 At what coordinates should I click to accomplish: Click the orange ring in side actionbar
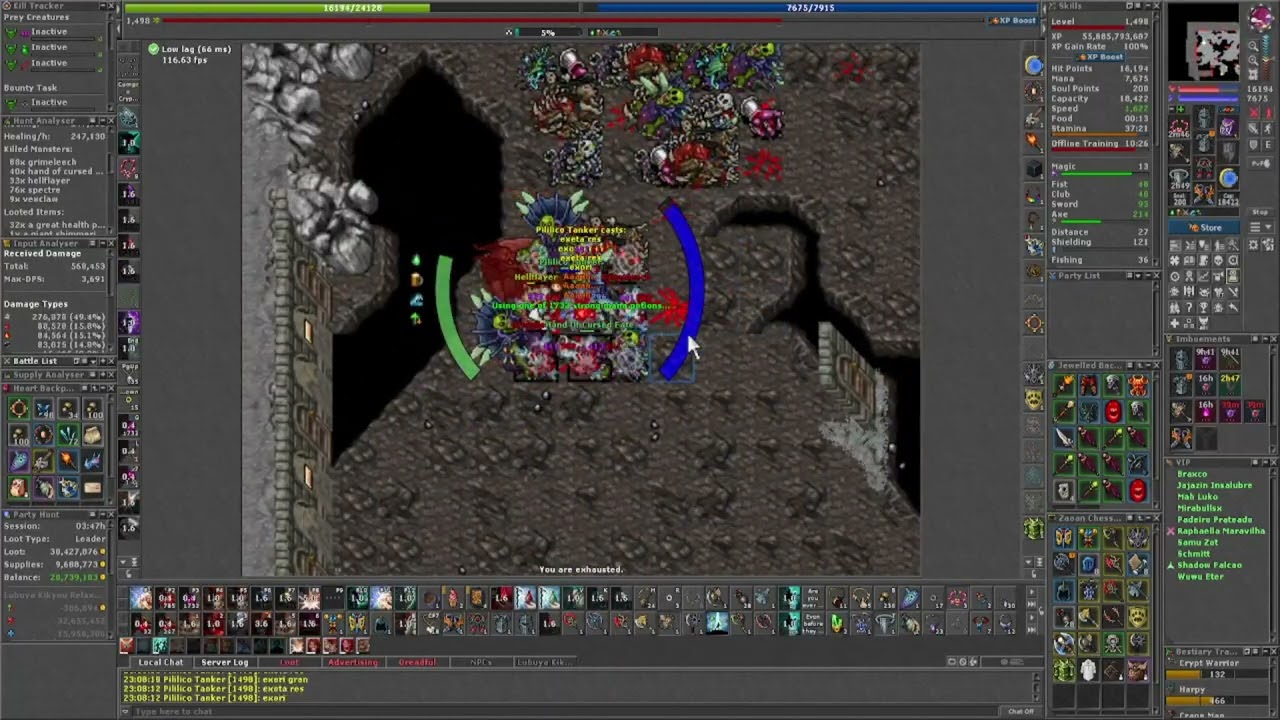tap(1034, 323)
